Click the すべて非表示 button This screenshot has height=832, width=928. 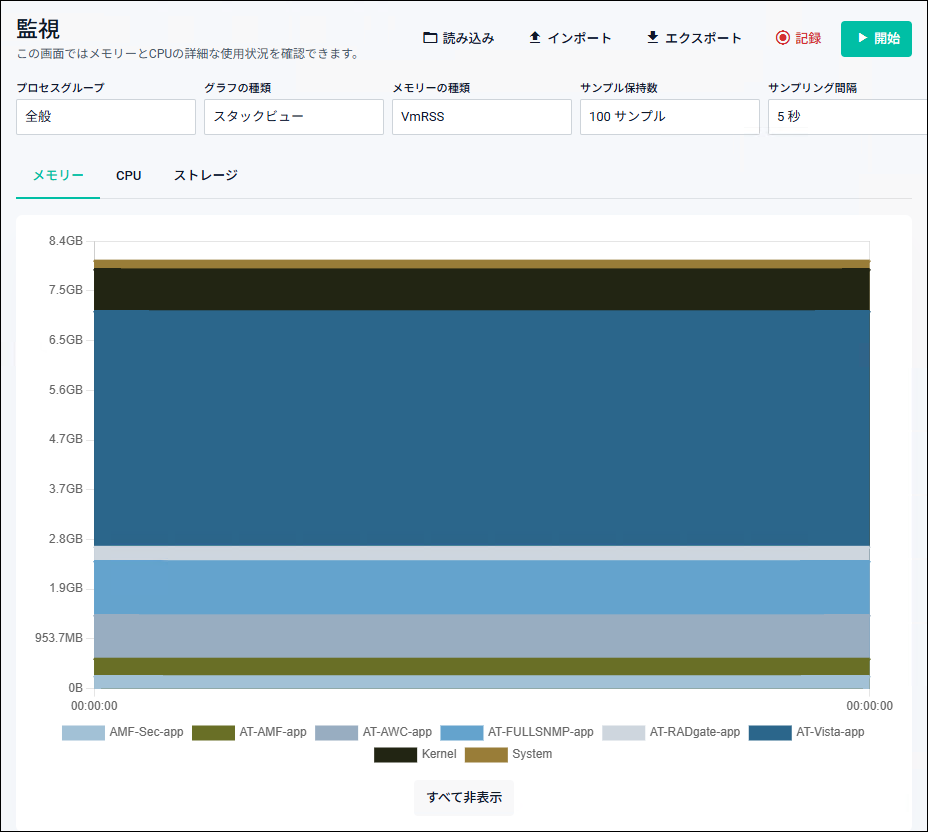tap(464, 798)
